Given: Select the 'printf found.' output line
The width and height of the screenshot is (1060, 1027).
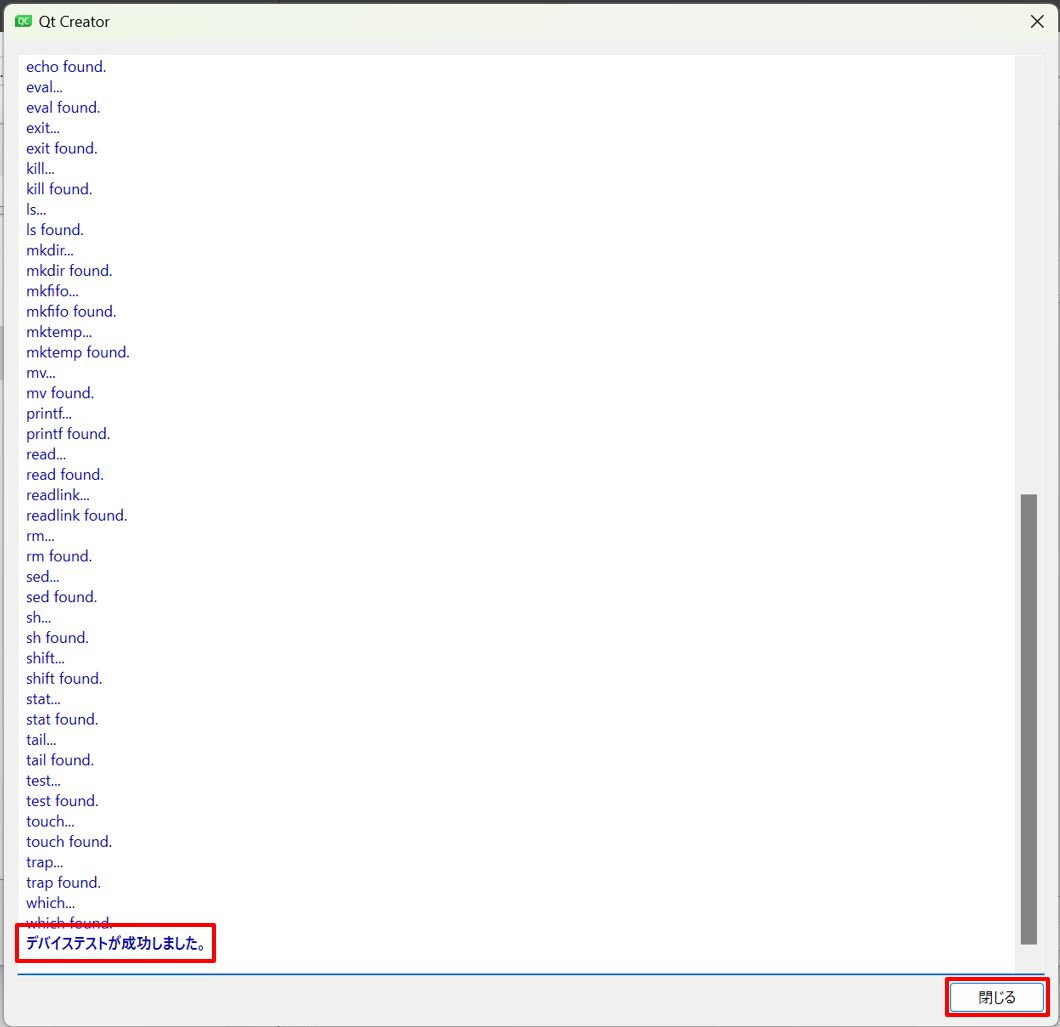Looking at the screenshot, I should pyautogui.click(x=68, y=434).
